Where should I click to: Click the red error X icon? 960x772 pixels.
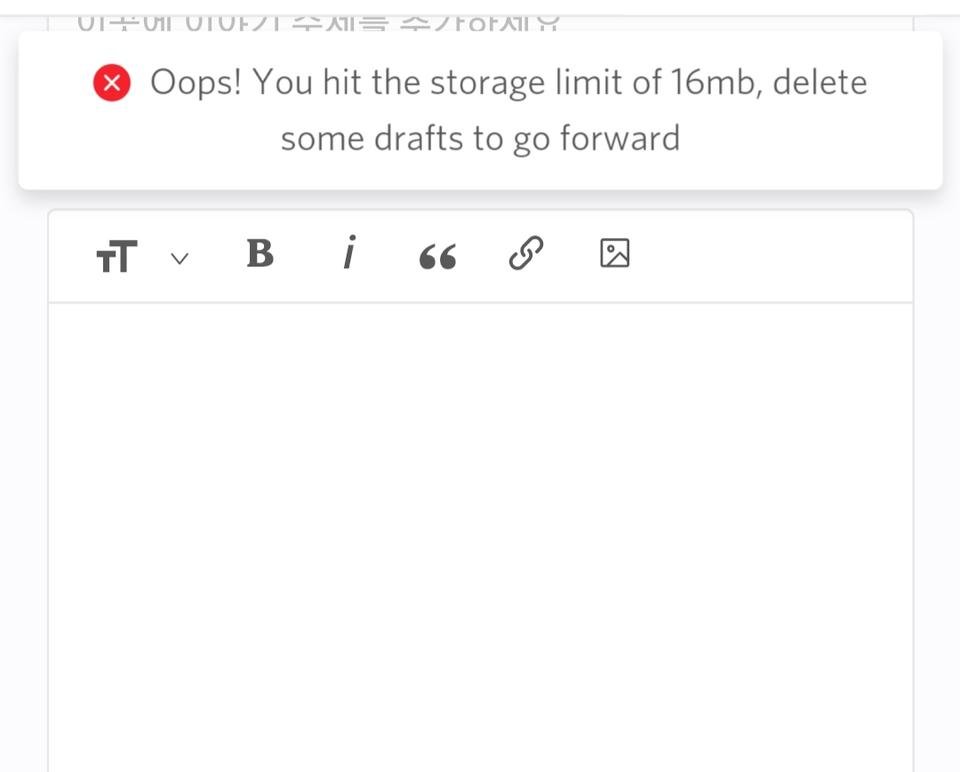coord(112,83)
